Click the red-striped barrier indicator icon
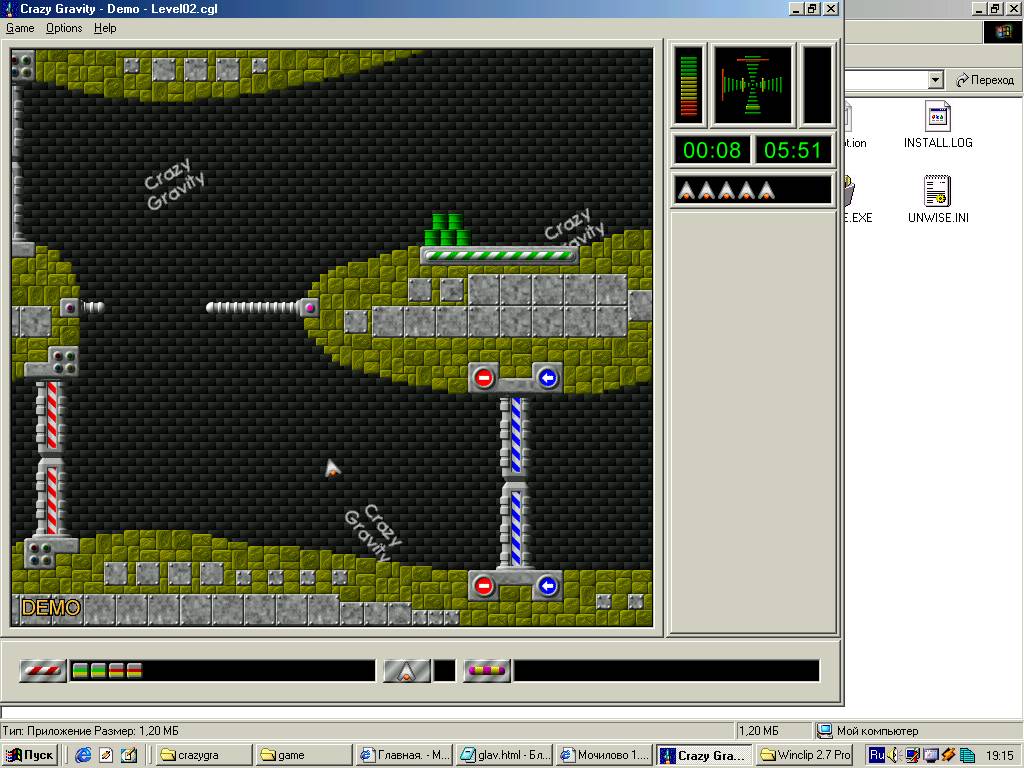The height and width of the screenshot is (768, 1024). tap(43, 671)
